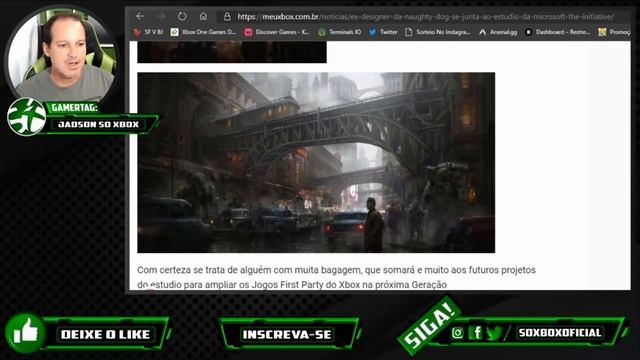Open the Twitter bookmark

(383, 32)
